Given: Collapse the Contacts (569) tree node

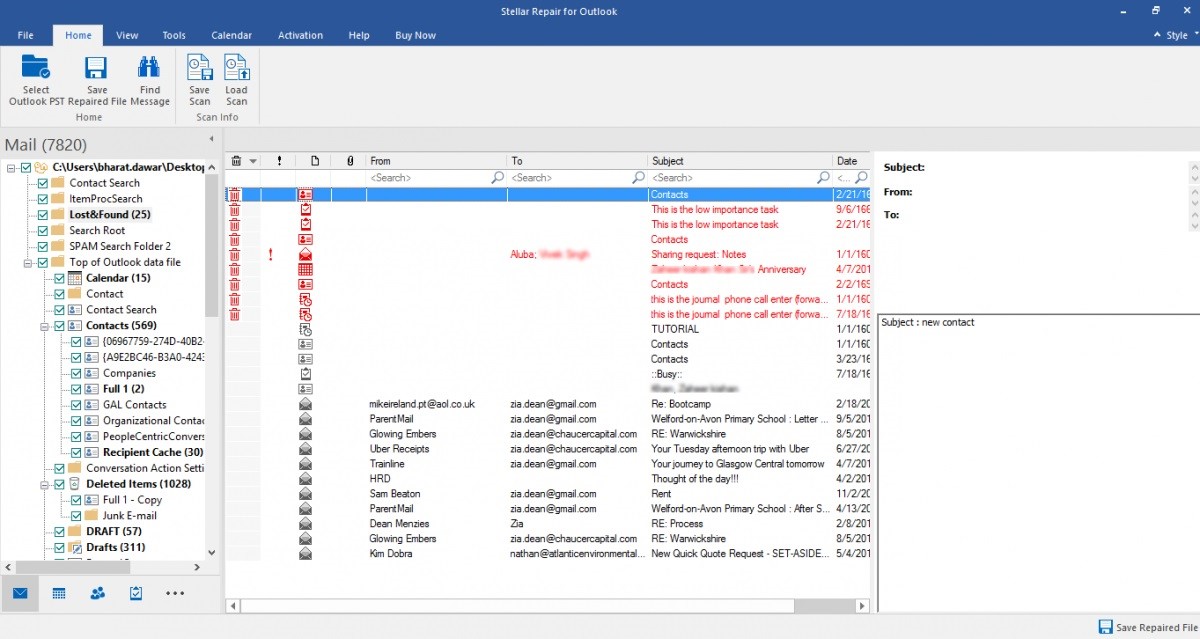Looking at the screenshot, I should [45, 326].
